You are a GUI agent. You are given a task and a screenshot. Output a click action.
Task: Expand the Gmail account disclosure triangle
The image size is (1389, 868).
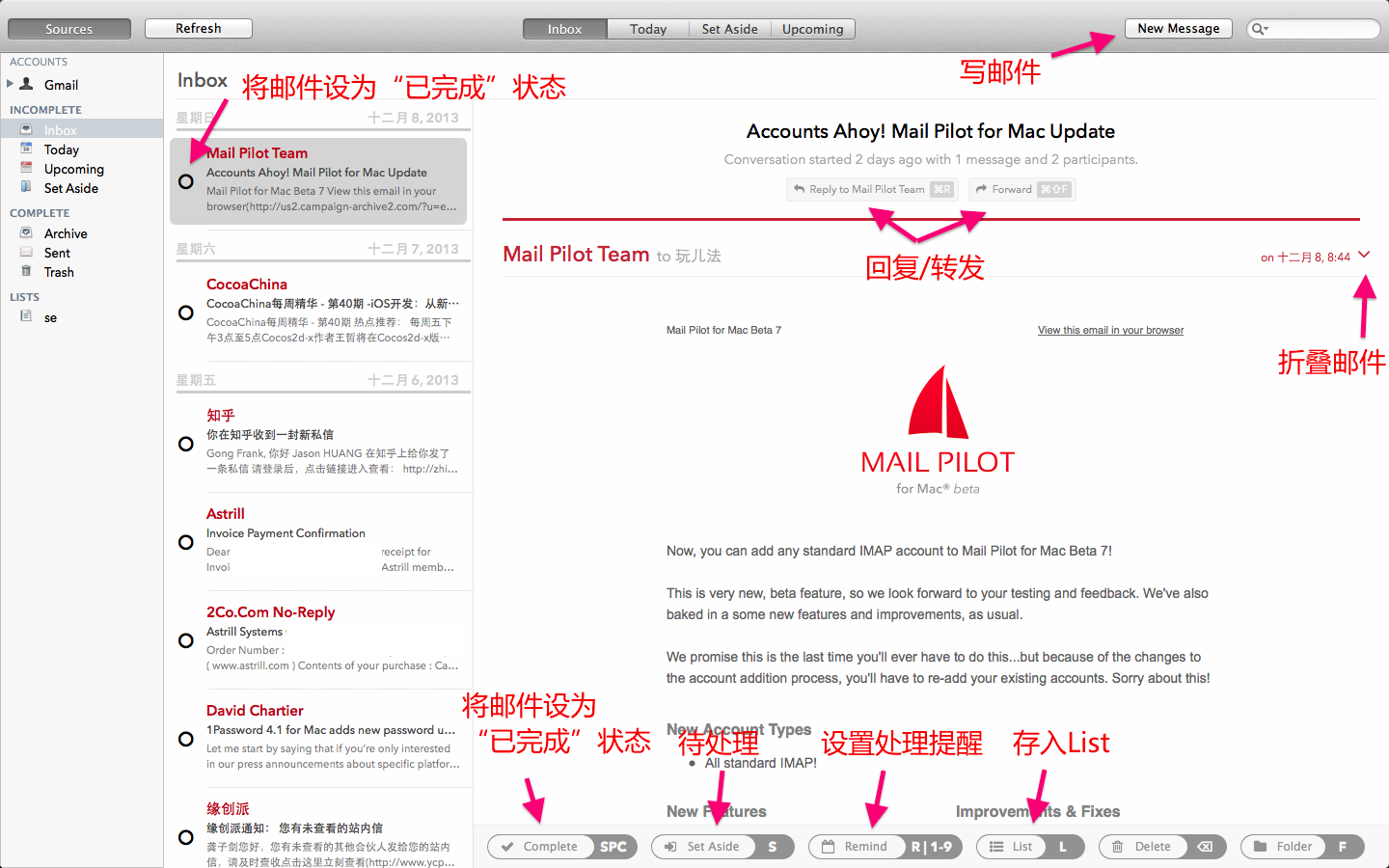point(10,84)
